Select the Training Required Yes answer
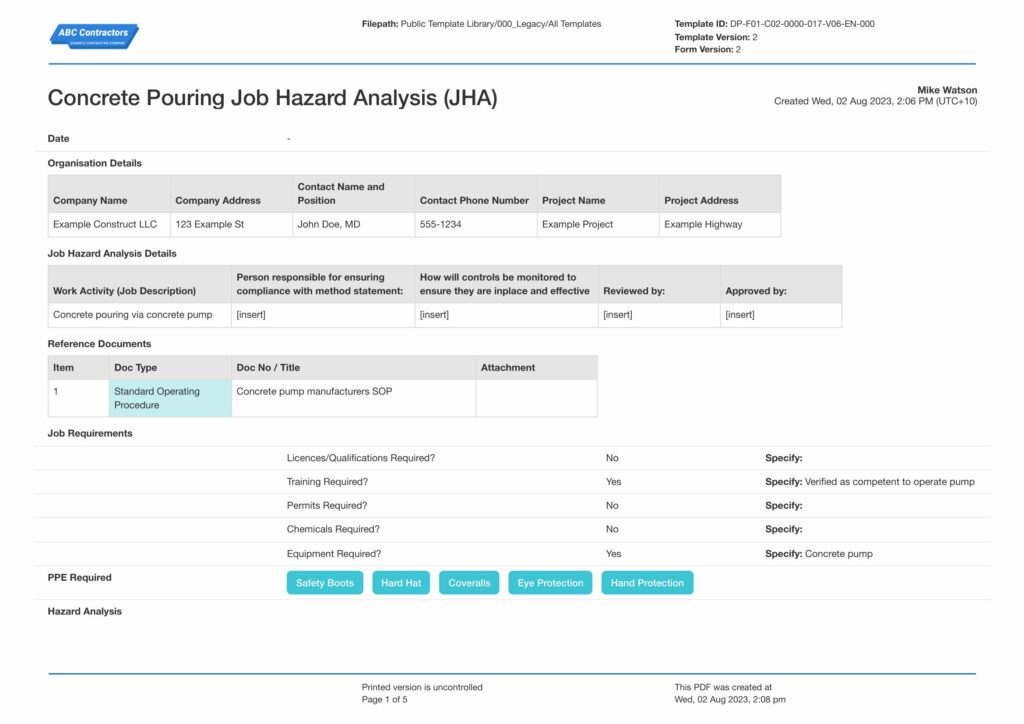The image size is (1024, 724). coord(613,482)
